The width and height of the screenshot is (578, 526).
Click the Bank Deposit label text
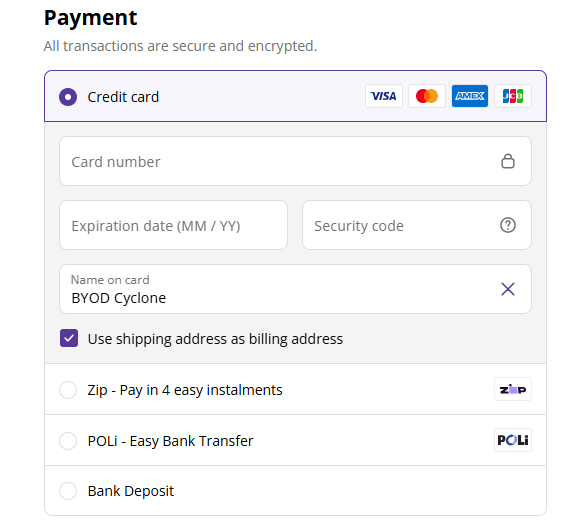pyautogui.click(x=130, y=491)
